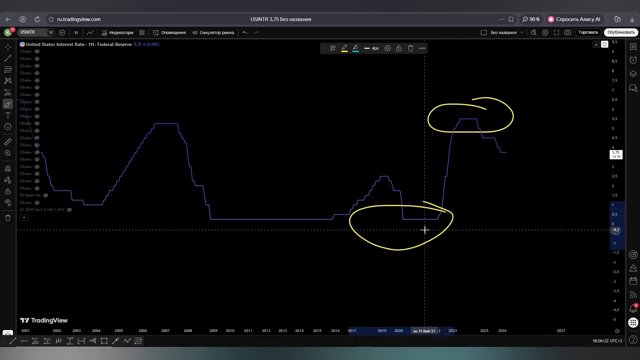Reload the page with browser refresh button
The height and width of the screenshot is (360, 640).
(x=37, y=19)
